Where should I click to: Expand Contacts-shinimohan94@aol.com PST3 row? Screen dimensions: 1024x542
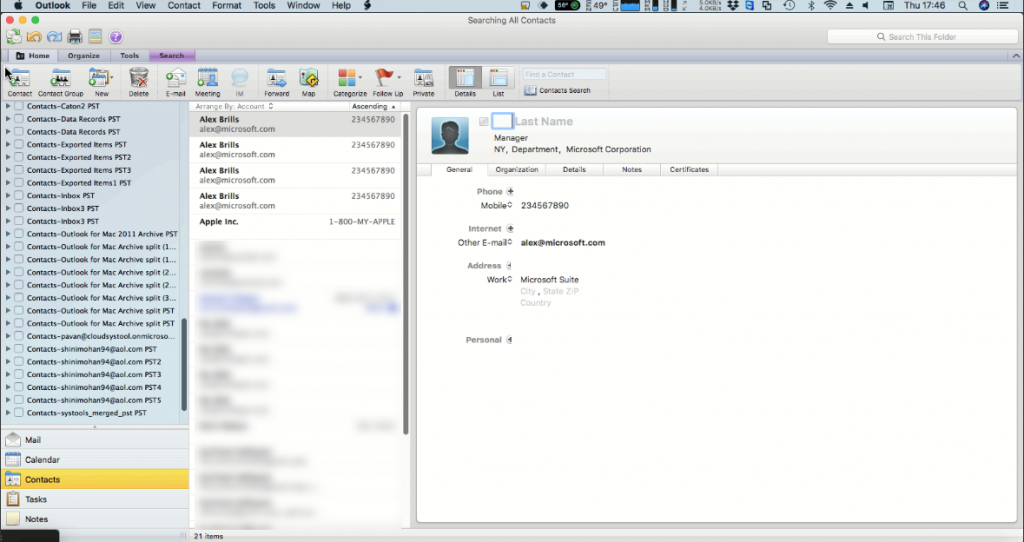(8, 374)
